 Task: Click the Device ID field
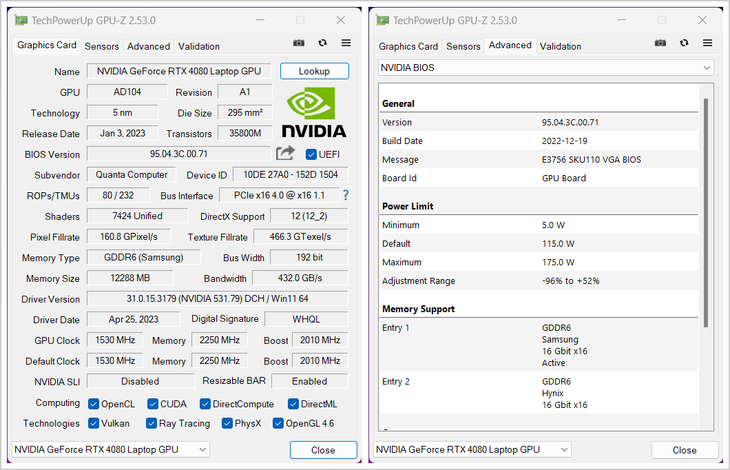click(291, 175)
